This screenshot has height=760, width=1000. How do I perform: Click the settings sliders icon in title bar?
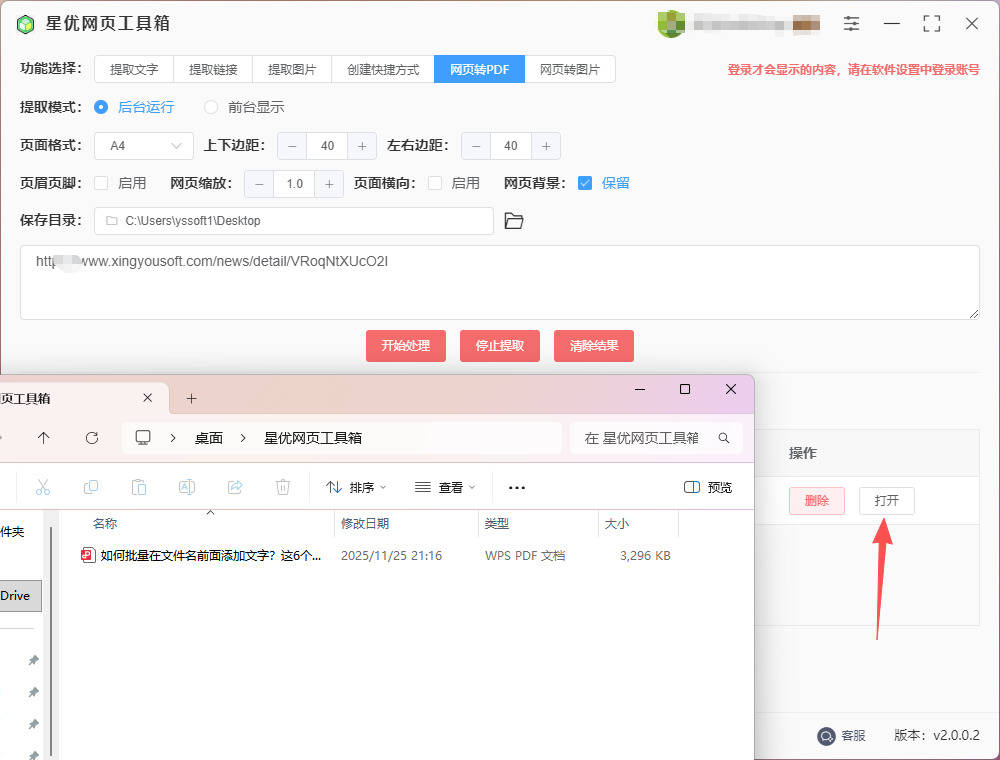coord(851,22)
